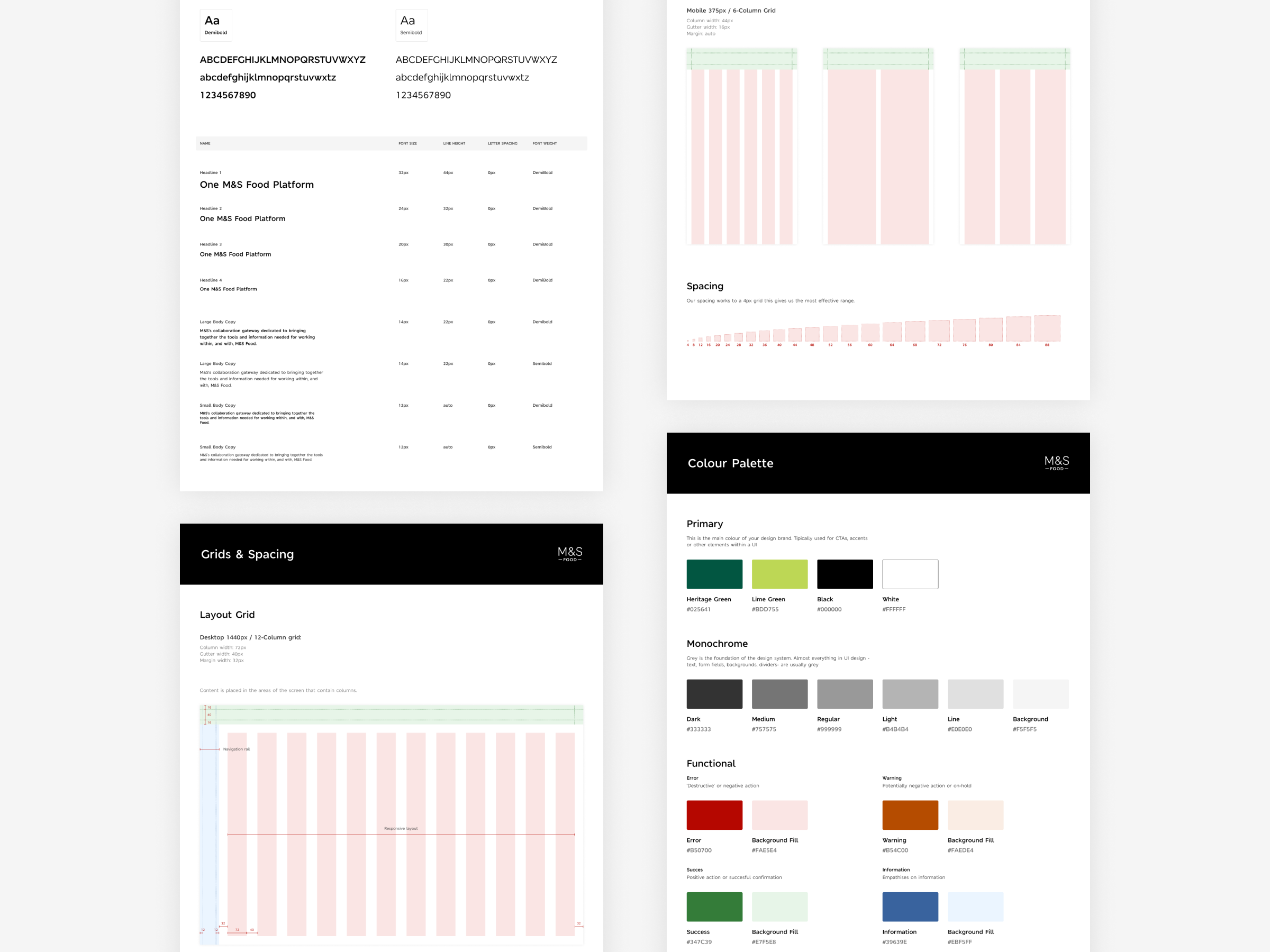The width and height of the screenshot is (1270, 952).
Task: Select the Medium #757575 grey swatch
Action: [x=779, y=694]
